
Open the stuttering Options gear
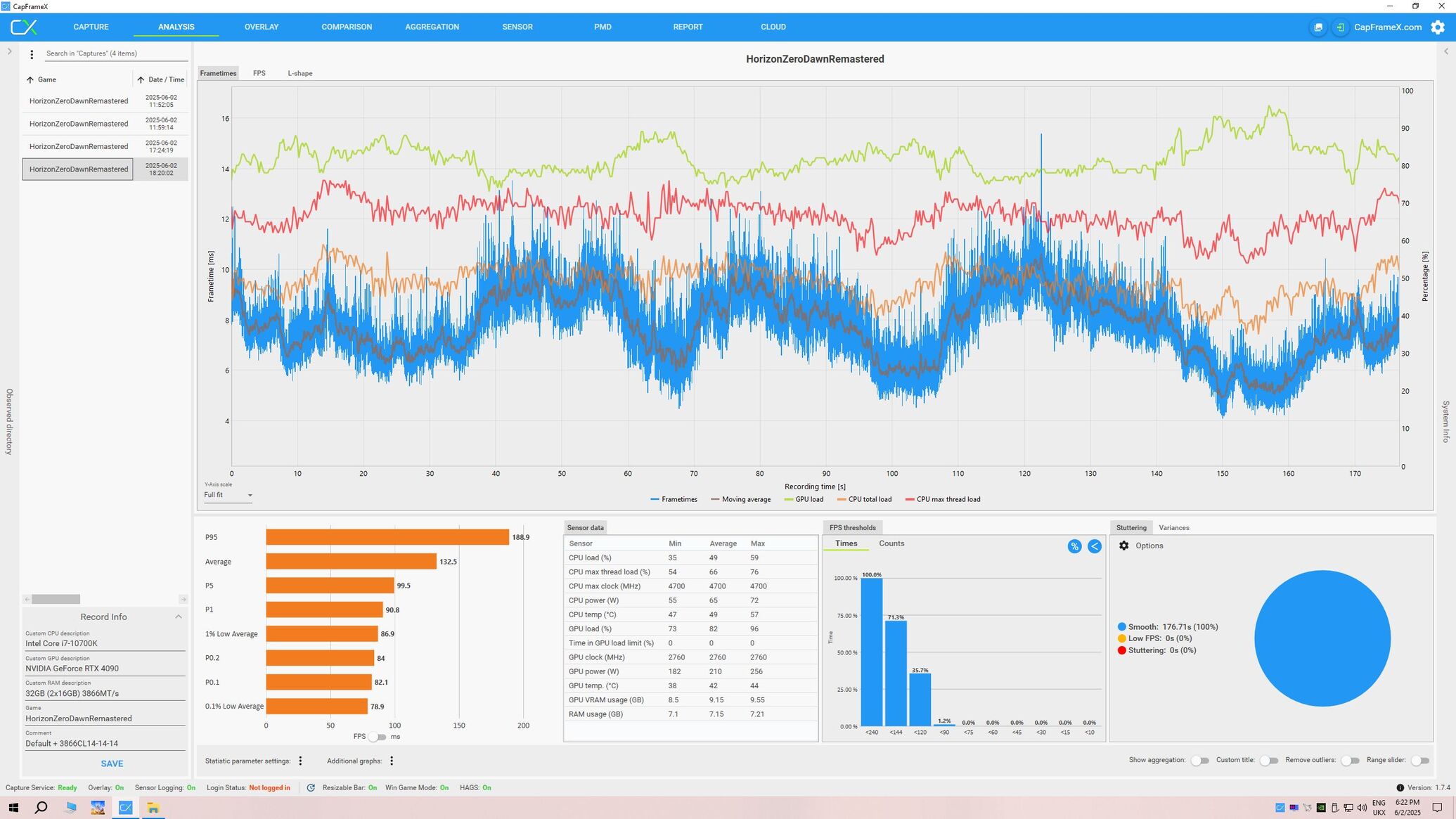[1123, 546]
